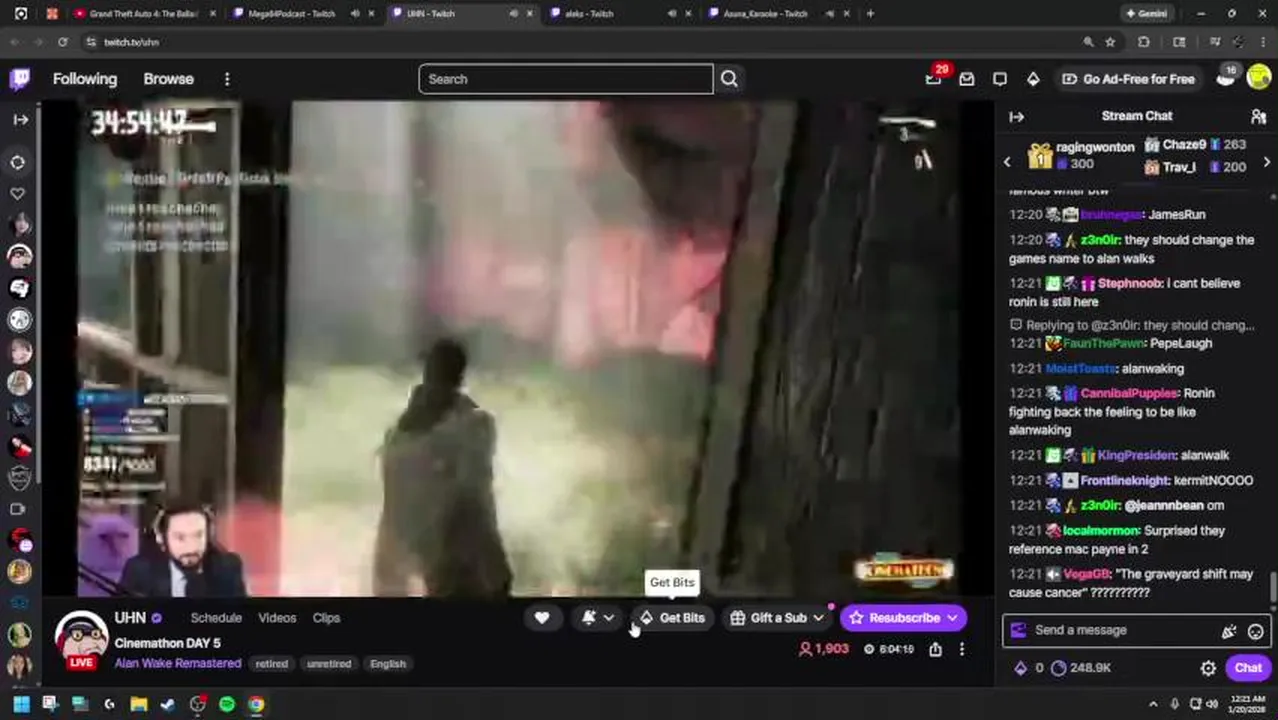Expand the left followed-channels sidebar
The height and width of the screenshot is (720, 1278).
tap(20, 119)
